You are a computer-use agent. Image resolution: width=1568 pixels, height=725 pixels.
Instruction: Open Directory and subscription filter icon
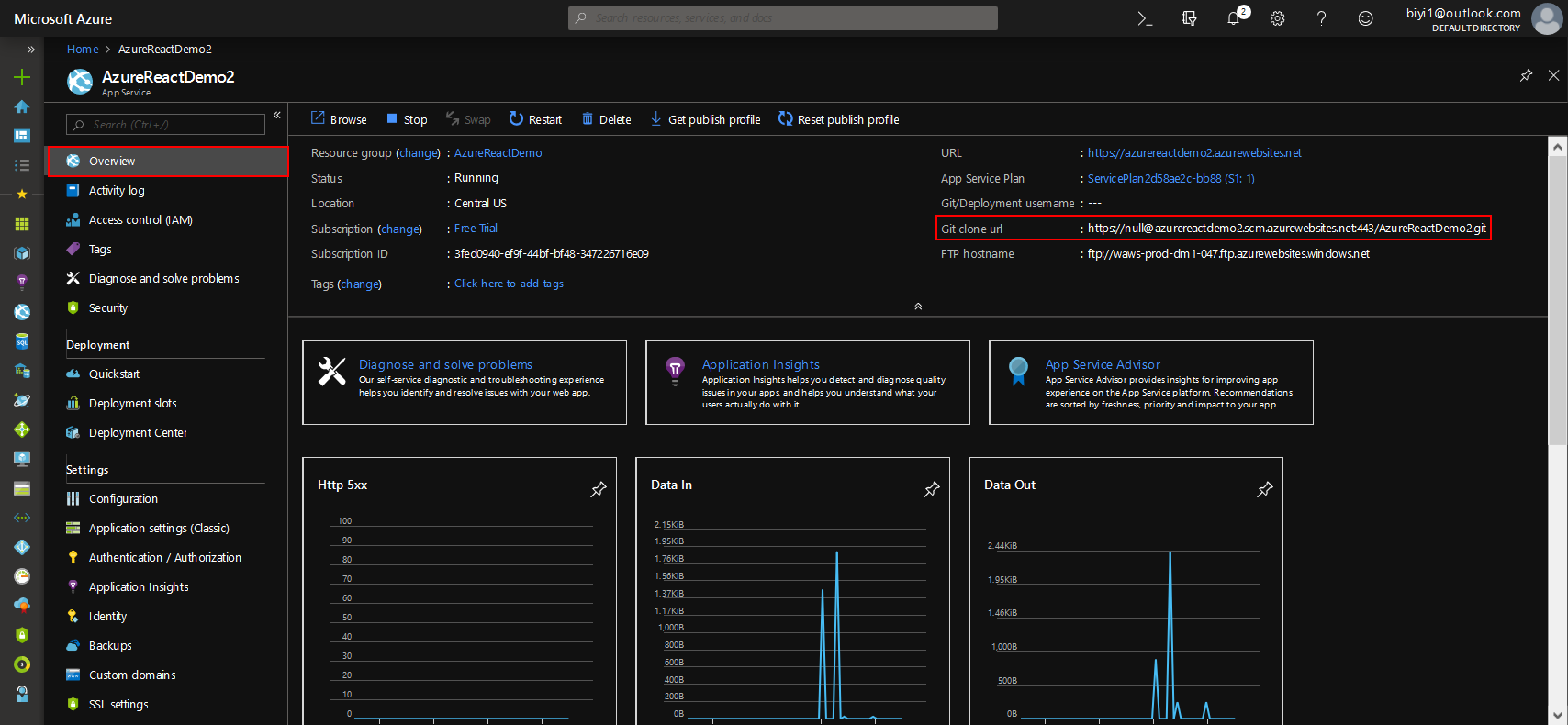(x=1190, y=18)
